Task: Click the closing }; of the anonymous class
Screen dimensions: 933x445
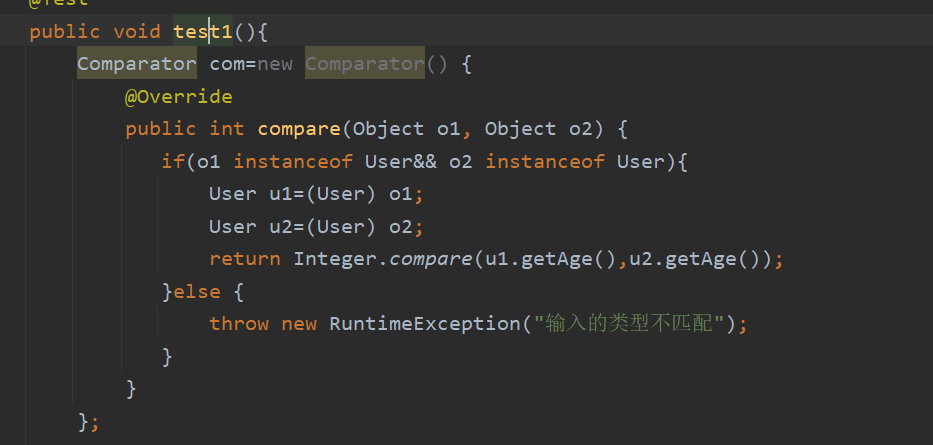Action: 89,422
